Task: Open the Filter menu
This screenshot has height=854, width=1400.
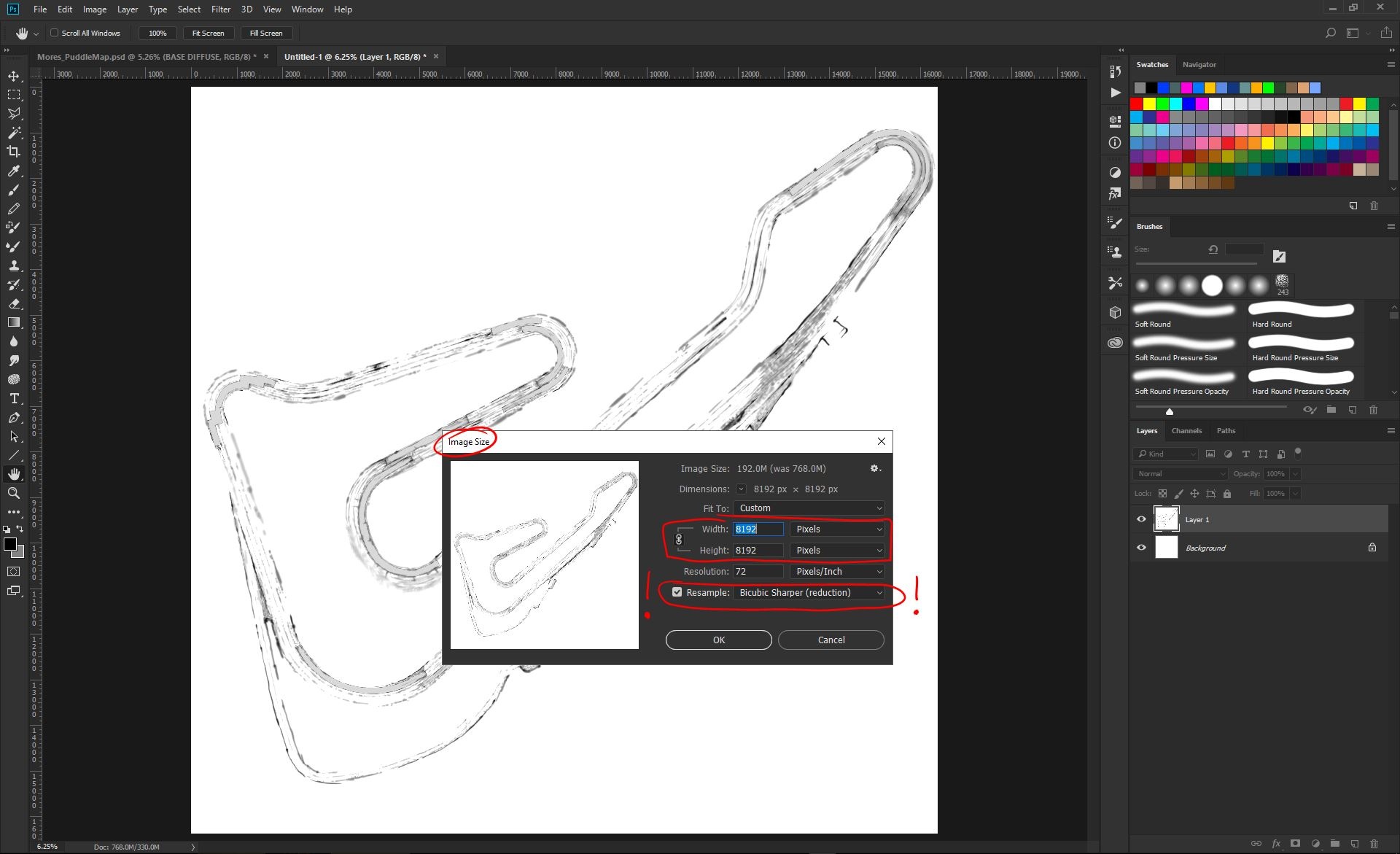Action: pos(221,9)
